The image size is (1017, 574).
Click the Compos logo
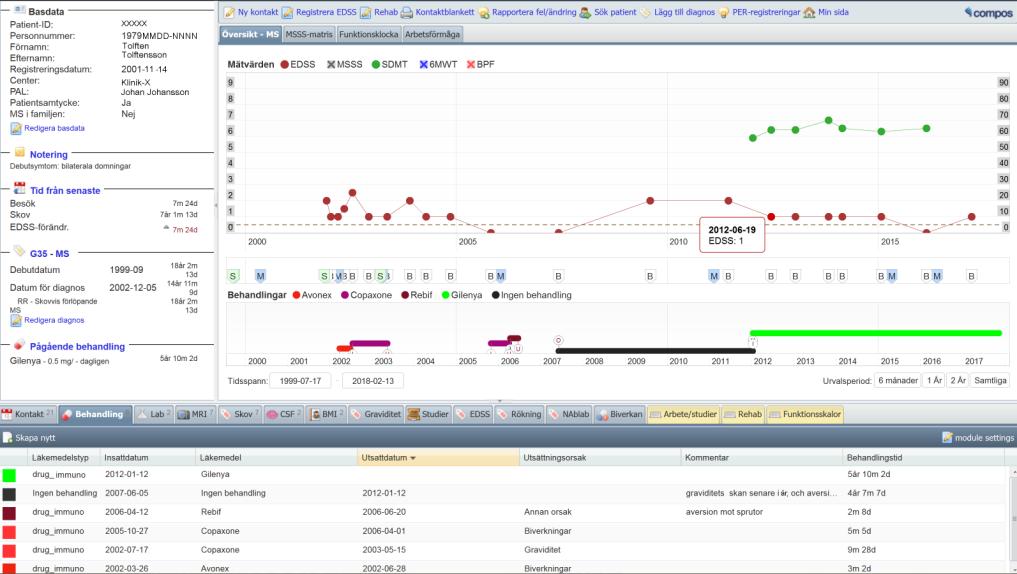(x=988, y=12)
